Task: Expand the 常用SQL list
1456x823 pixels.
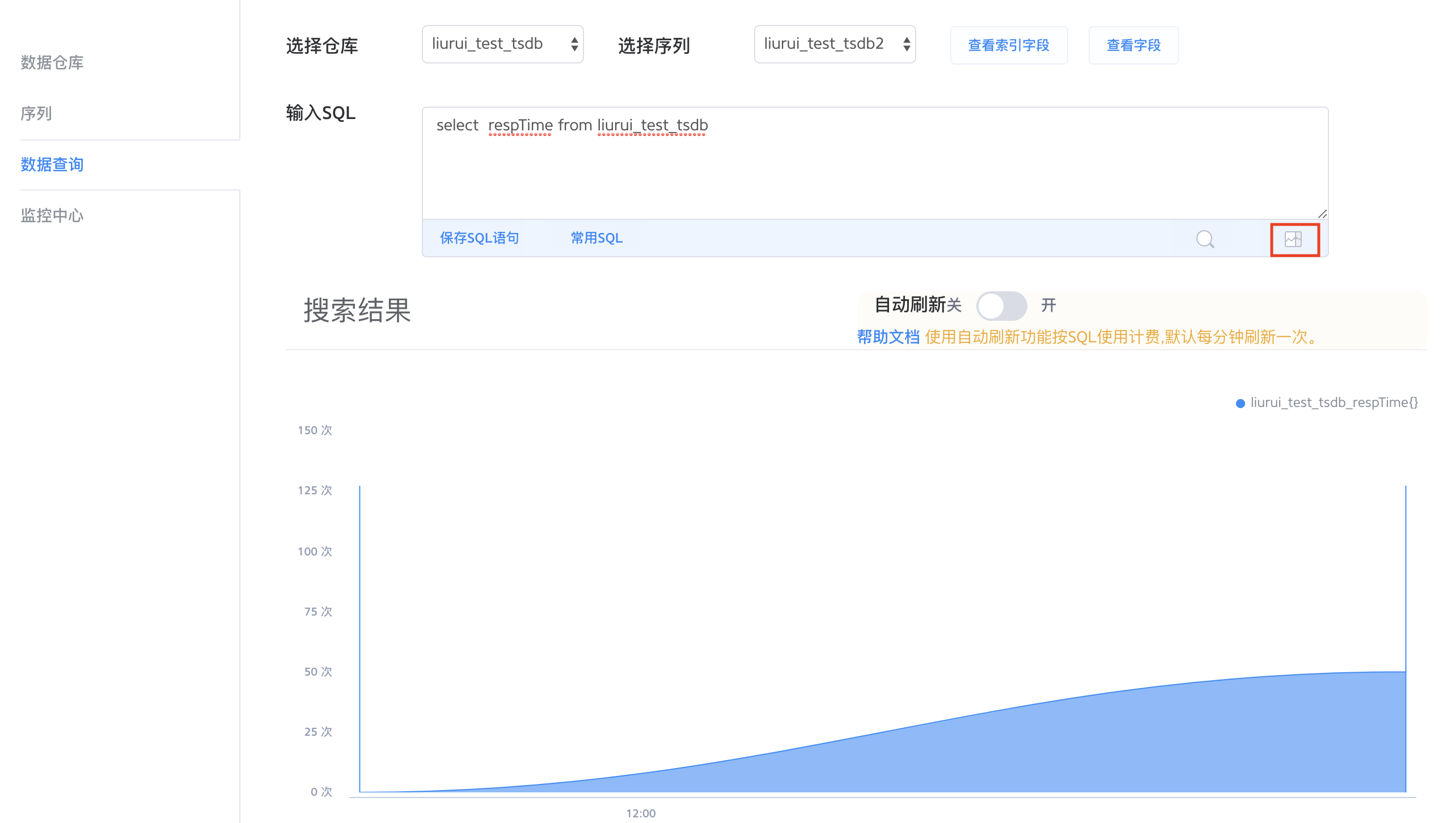Action: pos(596,238)
